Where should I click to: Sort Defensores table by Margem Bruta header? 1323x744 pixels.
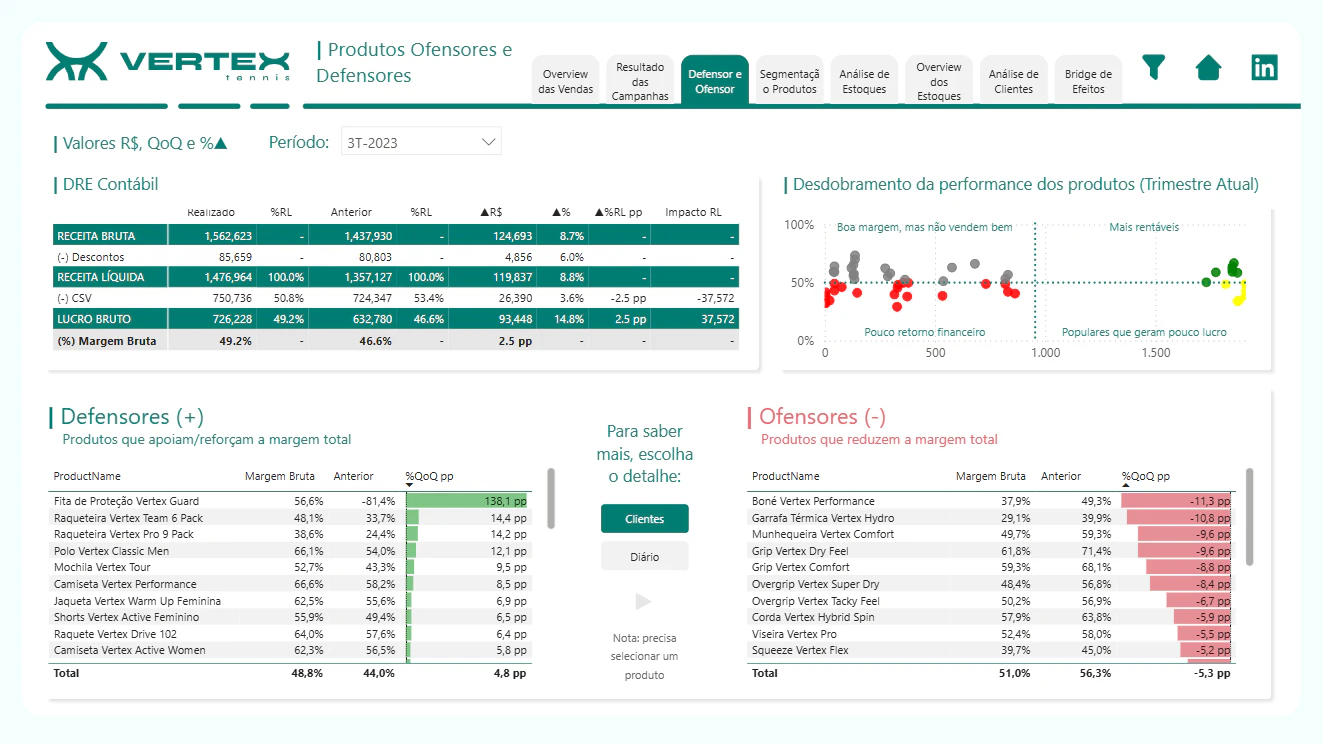coord(280,476)
